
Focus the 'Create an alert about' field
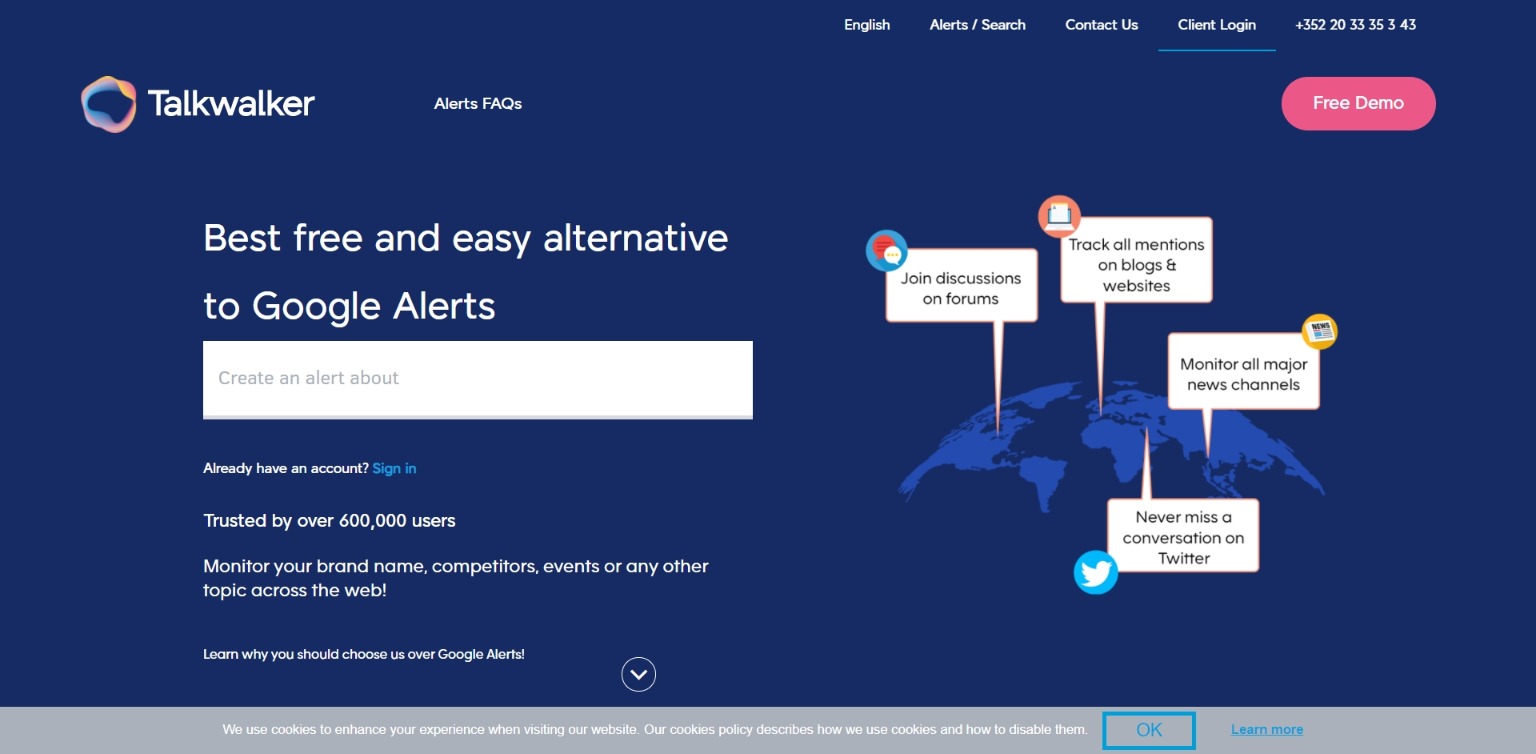tap(478, 379)
